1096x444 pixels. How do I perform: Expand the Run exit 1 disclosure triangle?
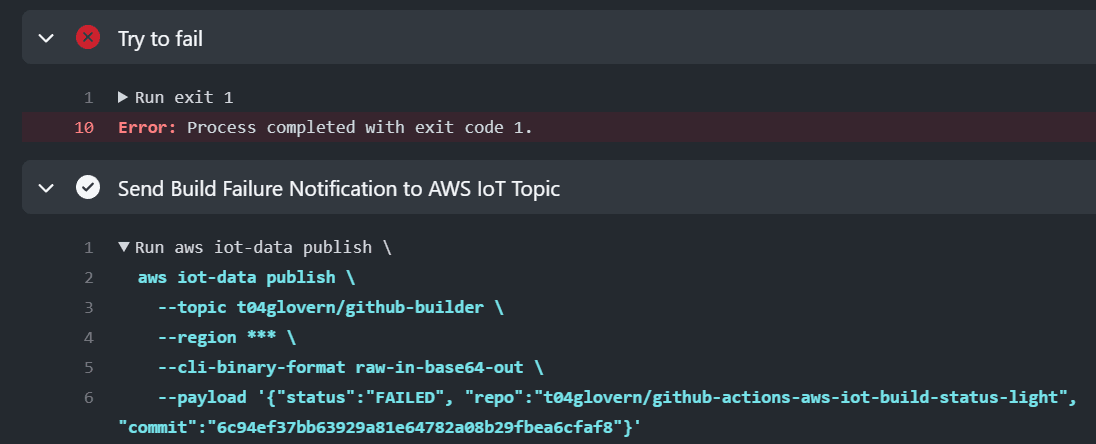pyautogui.click(x=123, y=98)
